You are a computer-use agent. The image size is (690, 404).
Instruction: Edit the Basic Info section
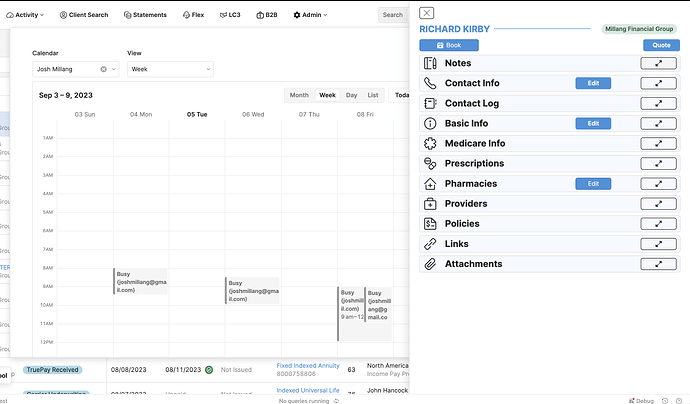pos(593,124)
